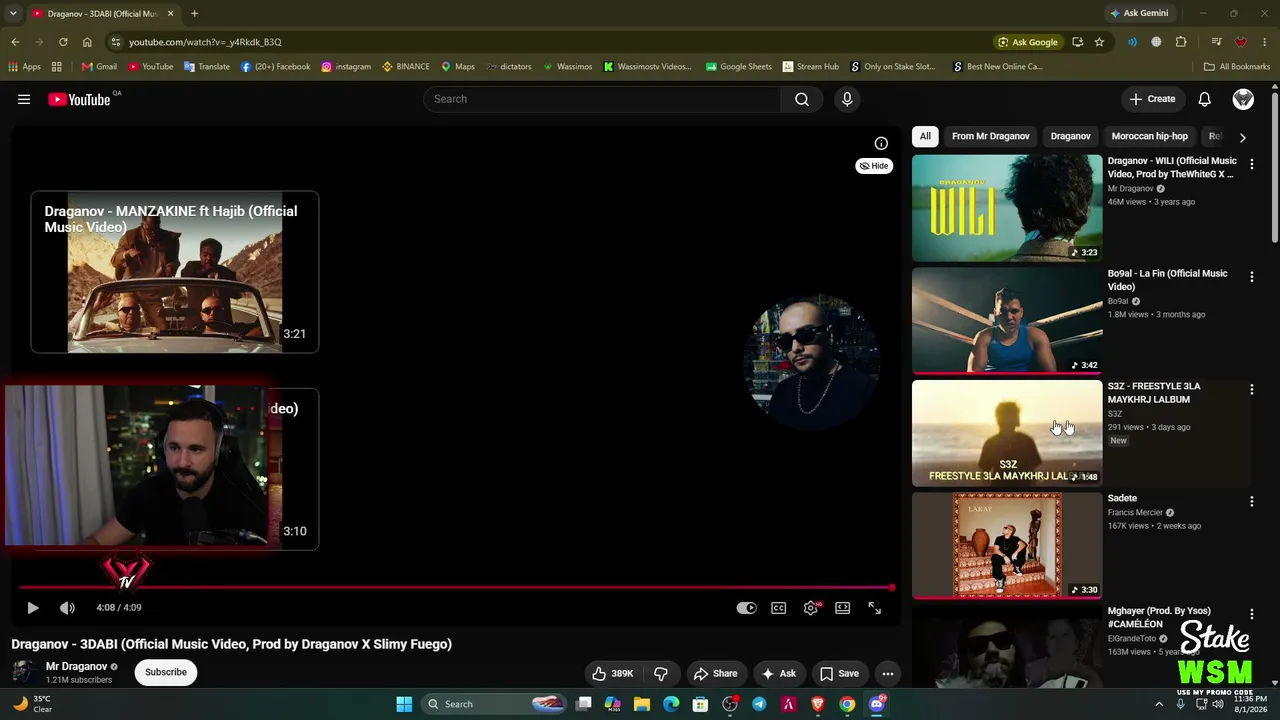Image resolution: width=1280 pixels, height=720 pixels.
Task: Reload the current page
Action: [x=63, y=42]
